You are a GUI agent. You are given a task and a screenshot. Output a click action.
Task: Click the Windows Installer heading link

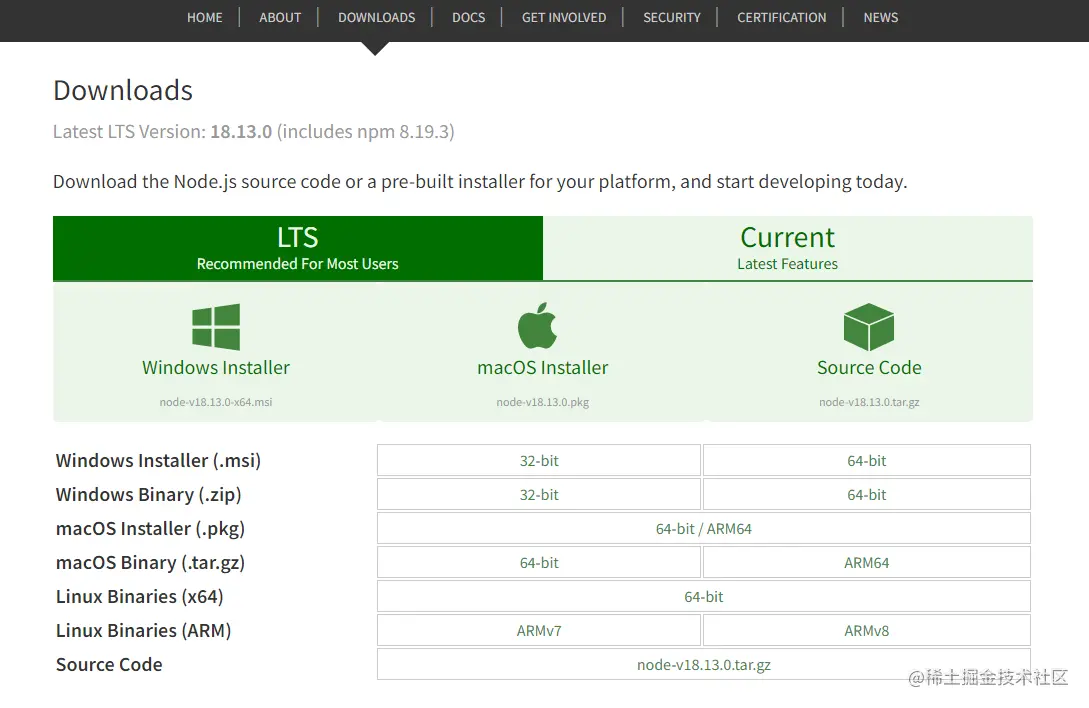click(216, 368)
